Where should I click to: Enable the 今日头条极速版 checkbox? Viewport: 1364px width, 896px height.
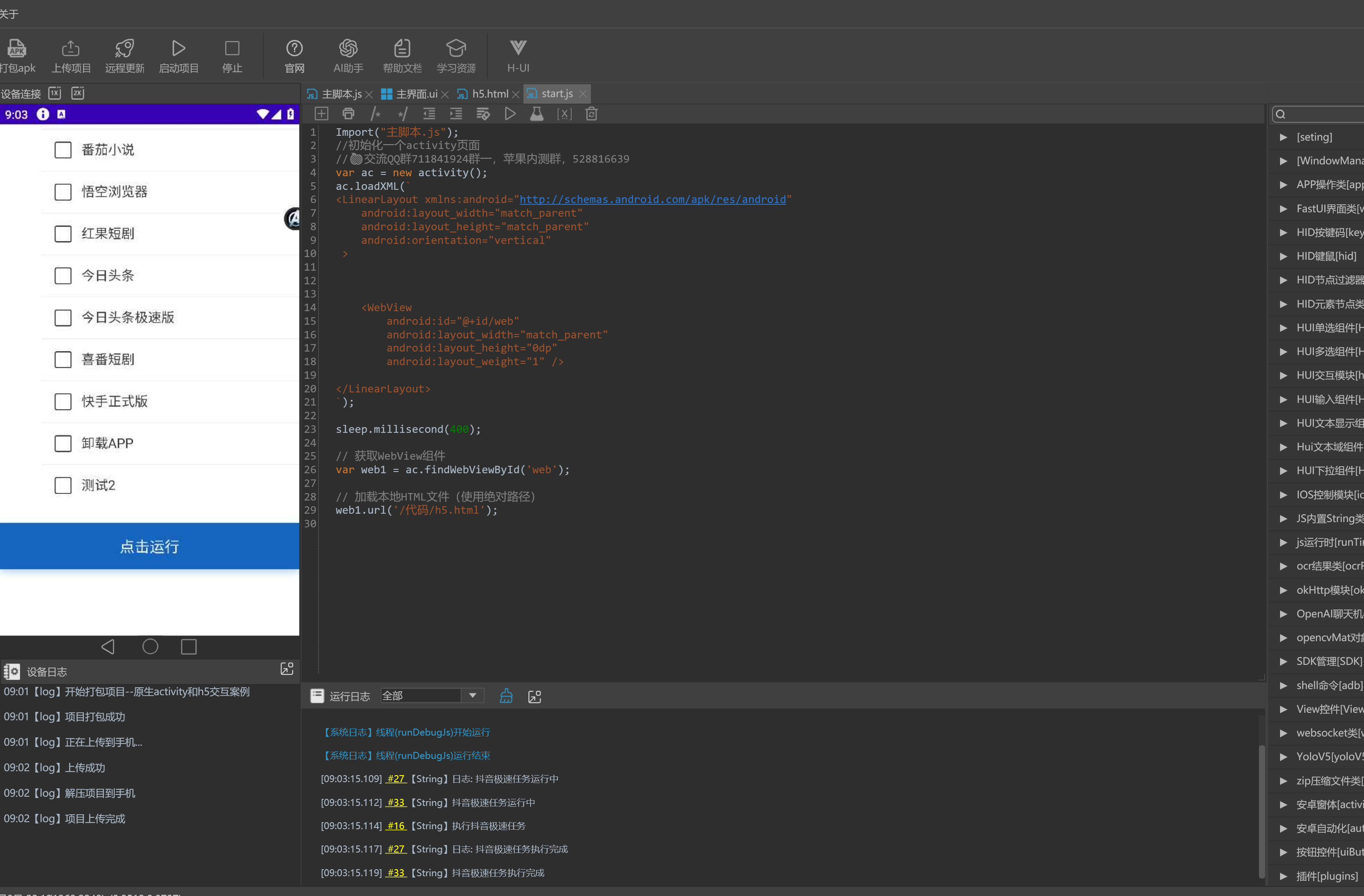pyautogui.click(x=63, y=318)
